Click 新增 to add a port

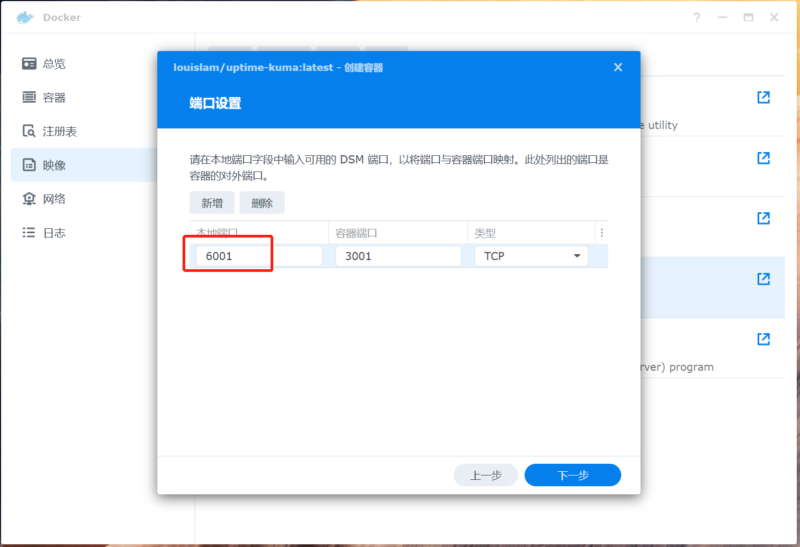coord(212,203)
